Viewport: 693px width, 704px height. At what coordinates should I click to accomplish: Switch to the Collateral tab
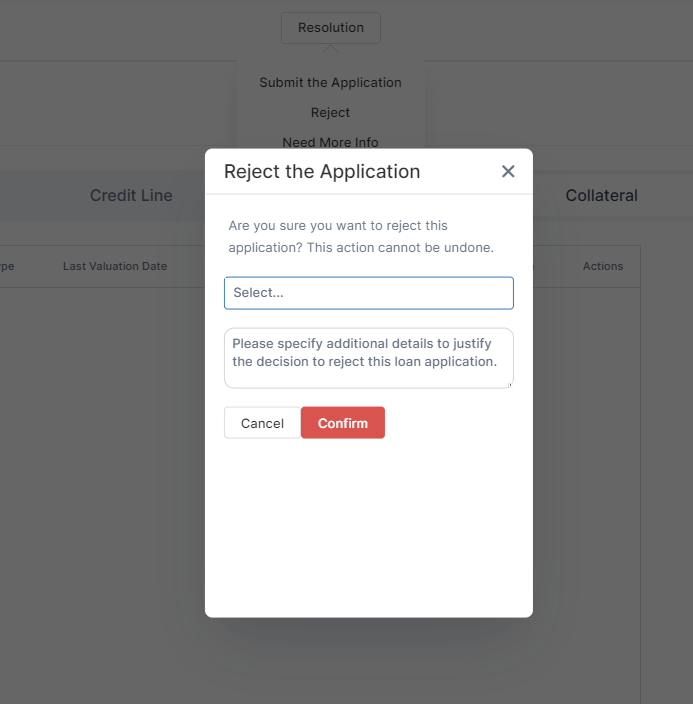601,196
